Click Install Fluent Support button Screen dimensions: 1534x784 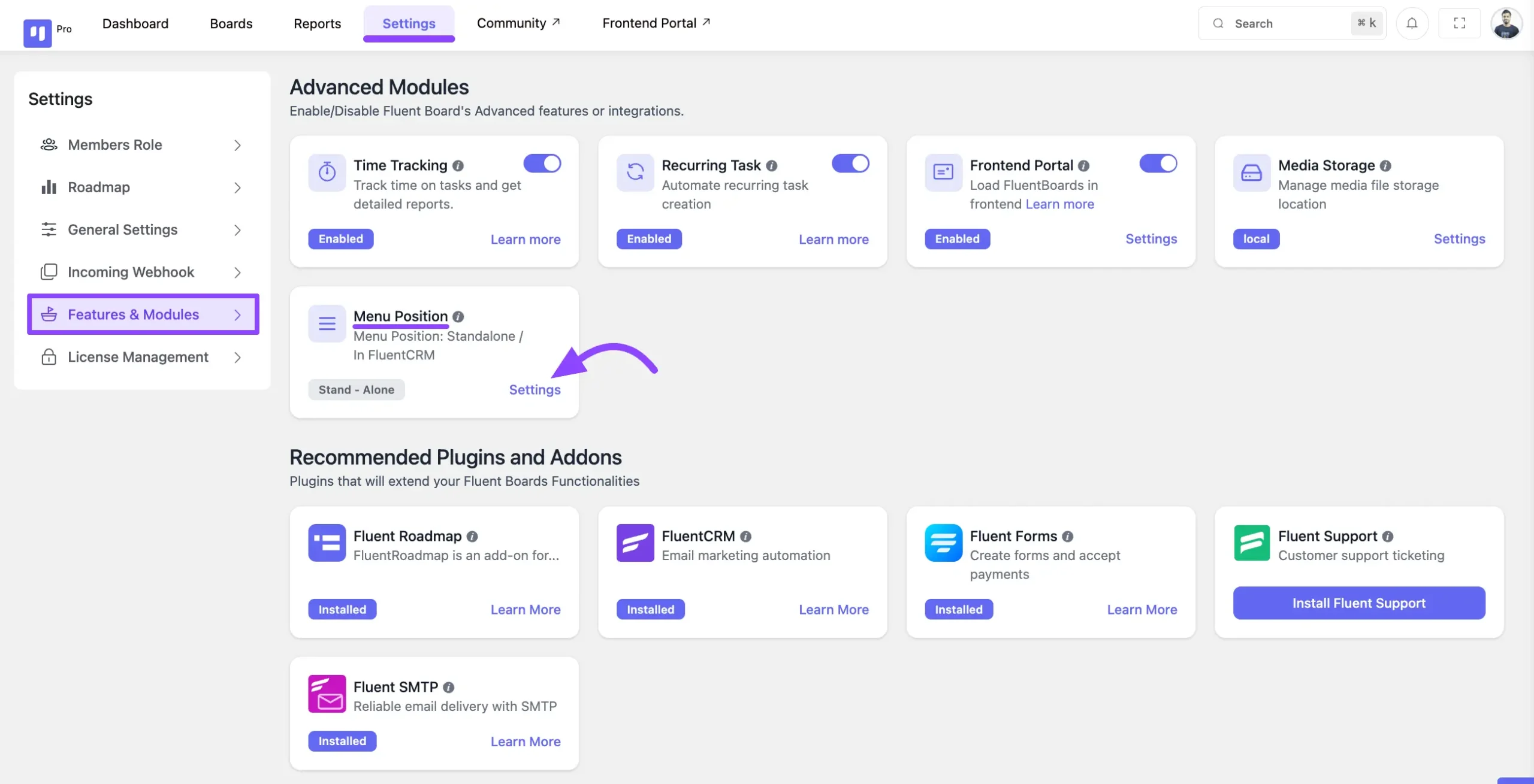coord(1359,603)
